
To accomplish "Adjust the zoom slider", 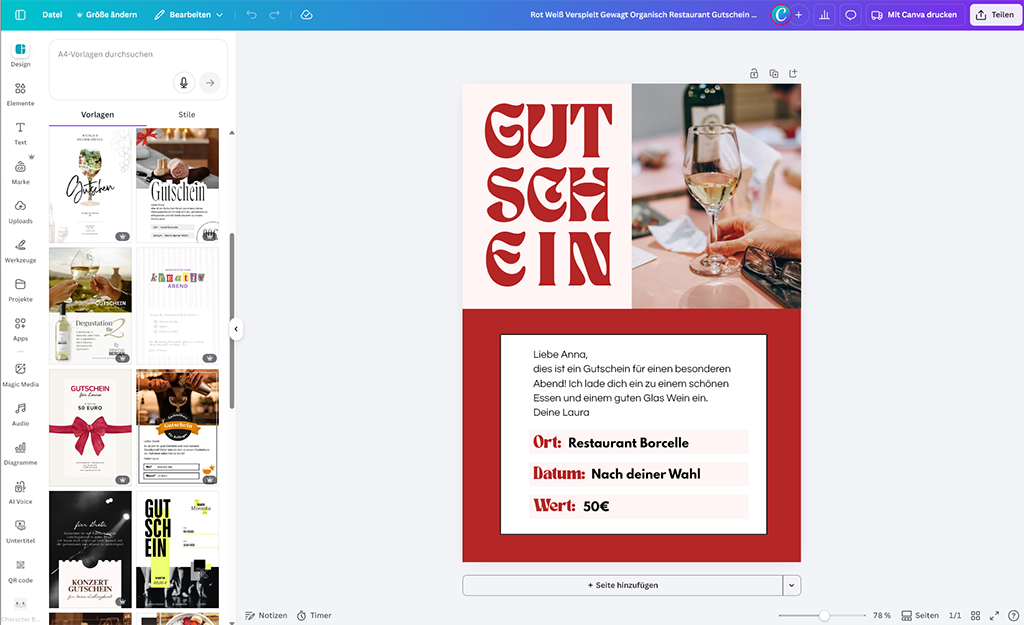I will tap(824, 615).
